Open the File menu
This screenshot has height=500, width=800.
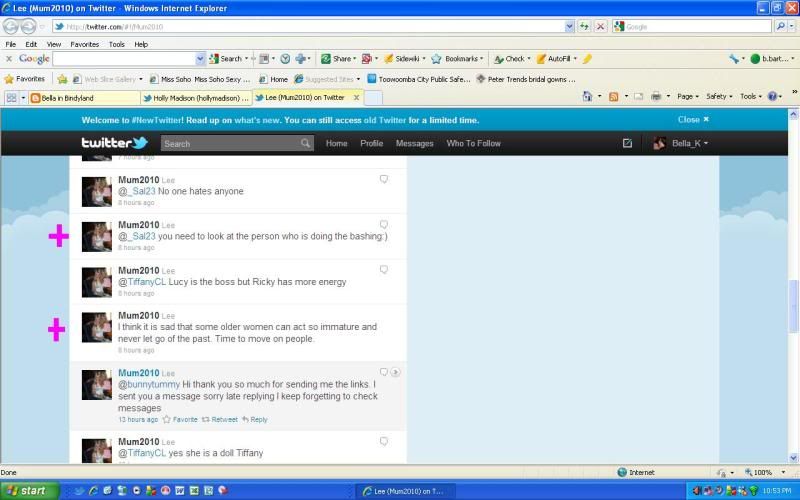pyautogui.click(x=11, y=44)
